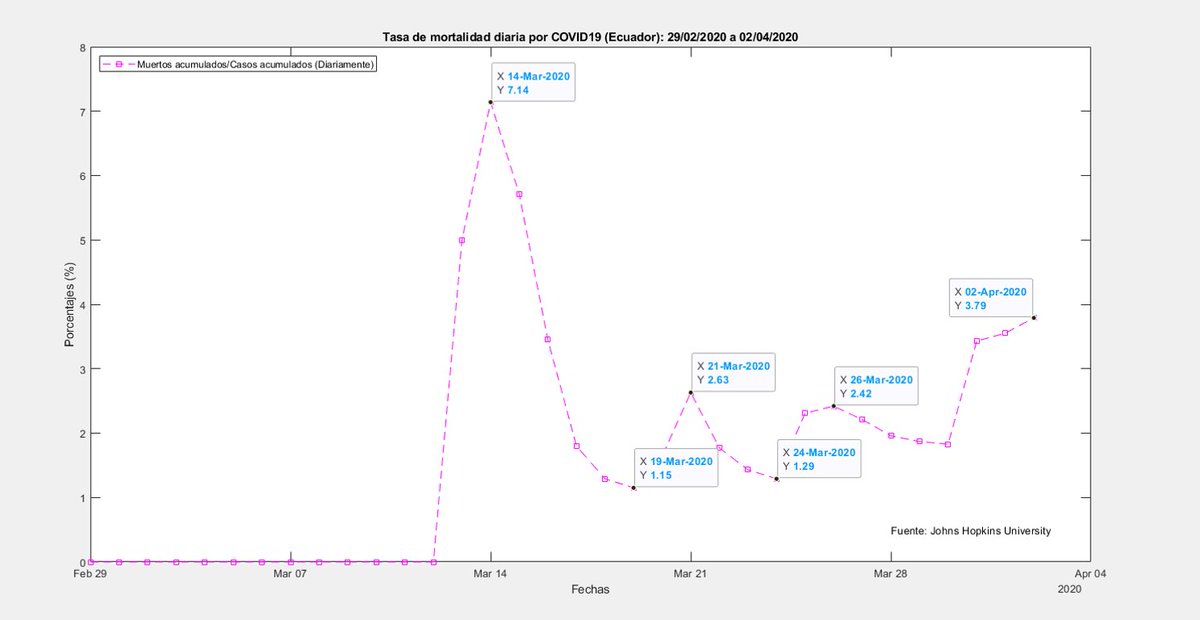Screen dimensions: 1200x620
Task: Click the data point marker at 21-Mar peak
Action: pos(690,392)
